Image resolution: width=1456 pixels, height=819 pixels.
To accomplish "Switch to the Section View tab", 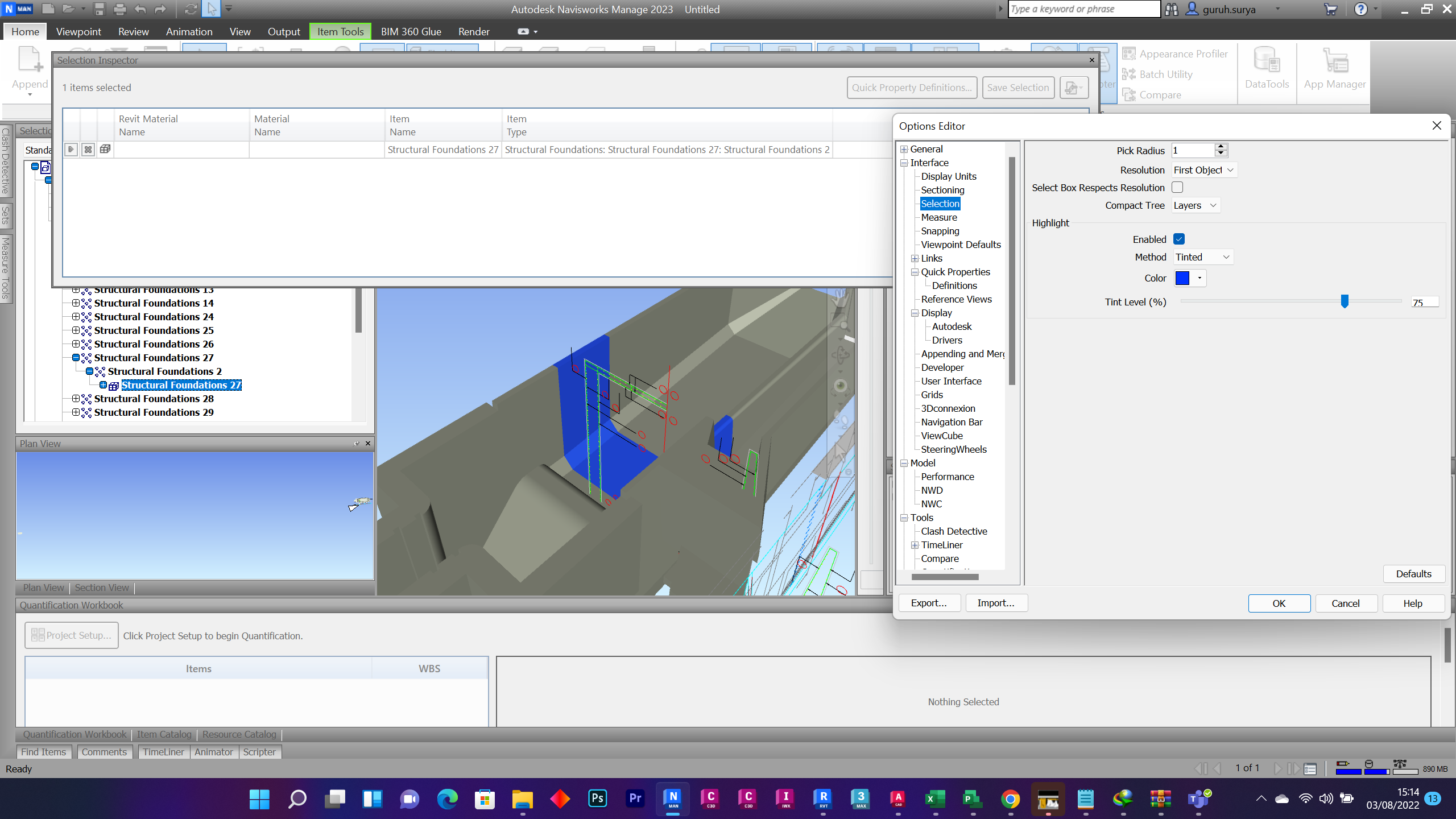I will pyautogui.click(x=101, y=588).
